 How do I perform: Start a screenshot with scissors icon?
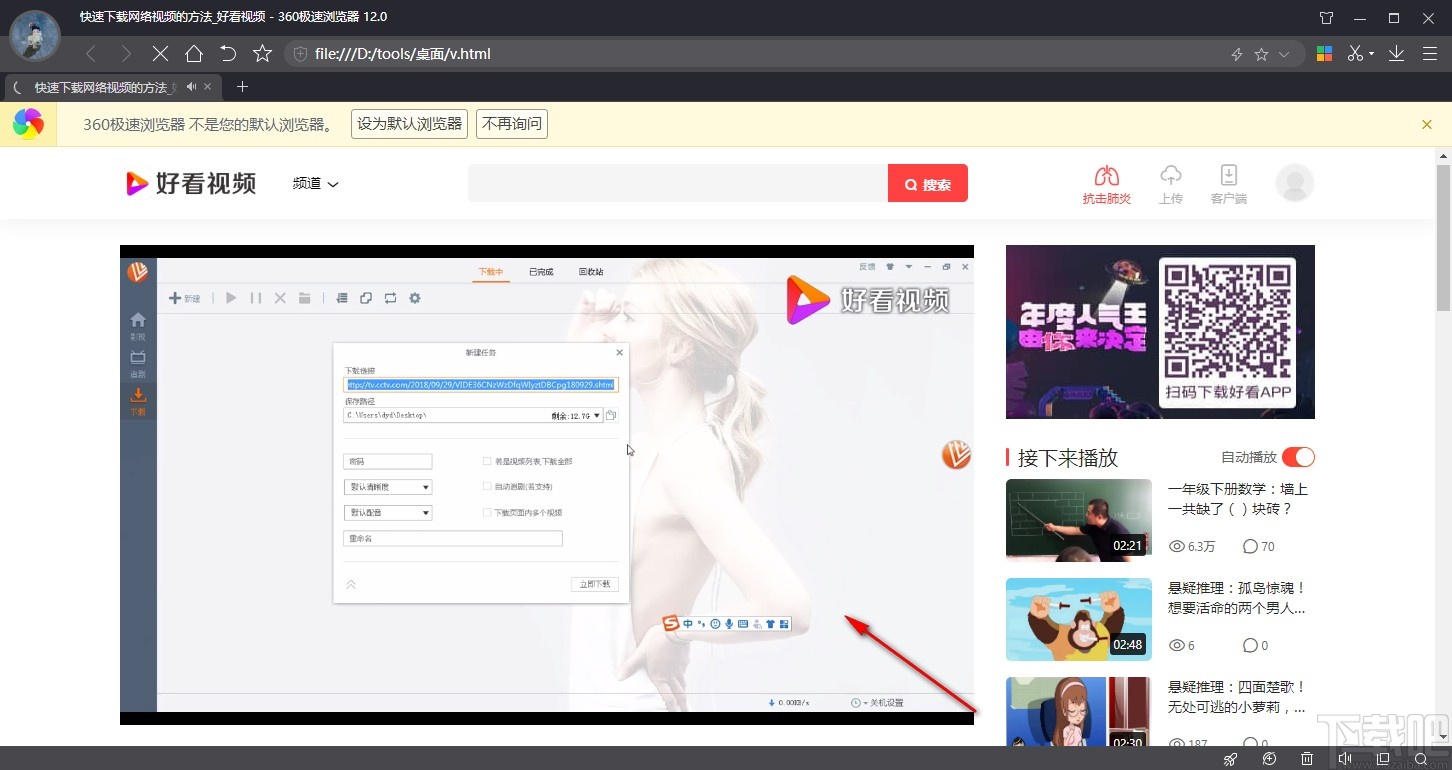point(1355,54)
